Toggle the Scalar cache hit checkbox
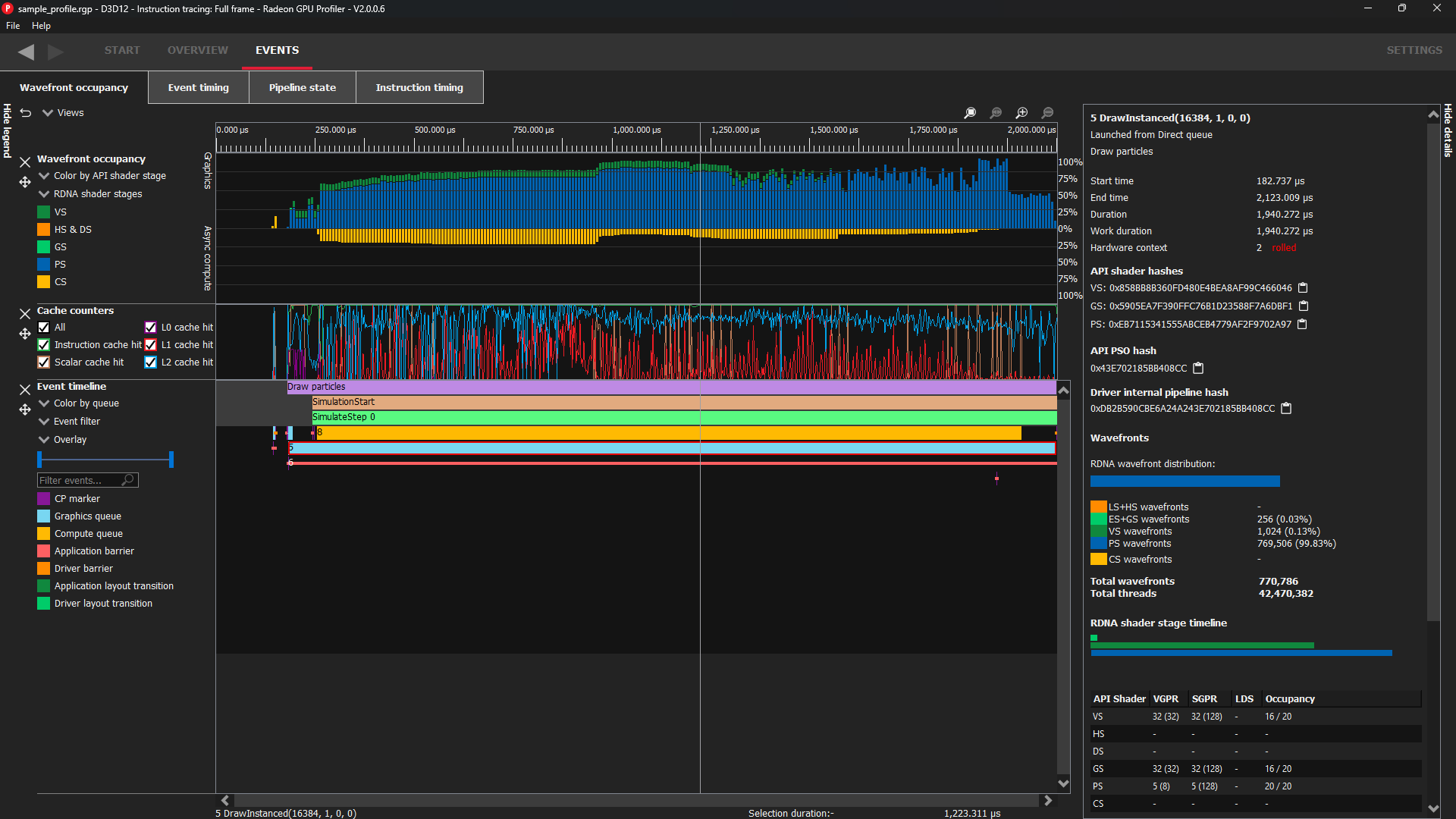The height and width of the screenshot is (819, 1456). pyautogui.click(x=43, y=362)
